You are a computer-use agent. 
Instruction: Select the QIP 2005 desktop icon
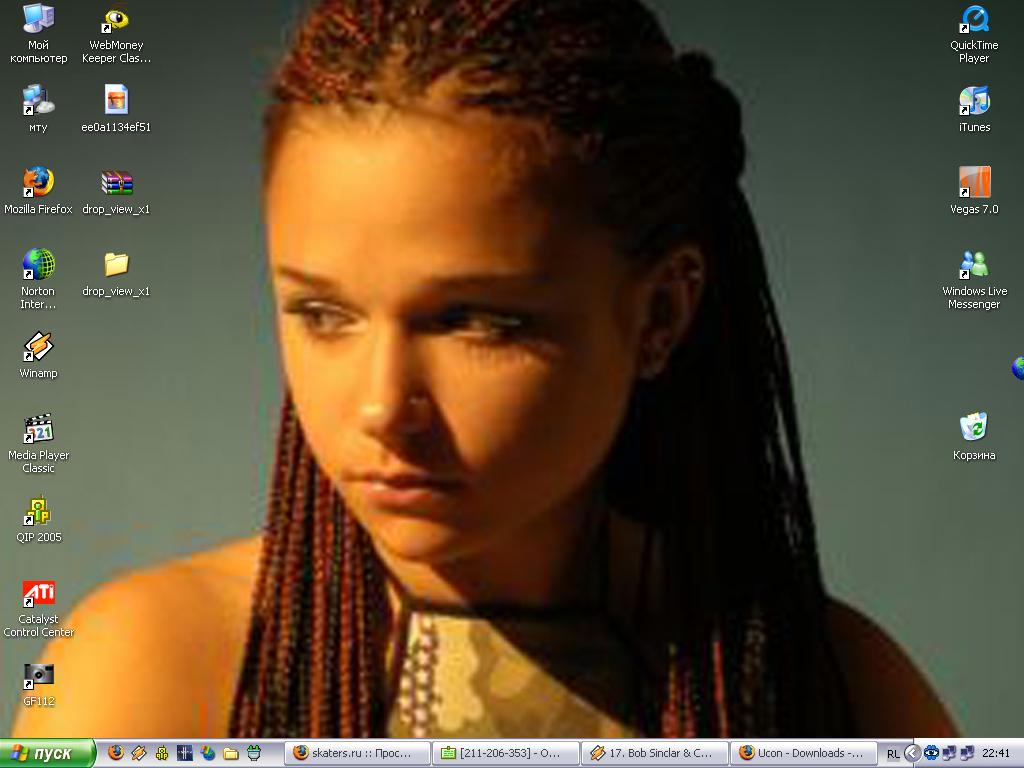(x=38, y=512)
